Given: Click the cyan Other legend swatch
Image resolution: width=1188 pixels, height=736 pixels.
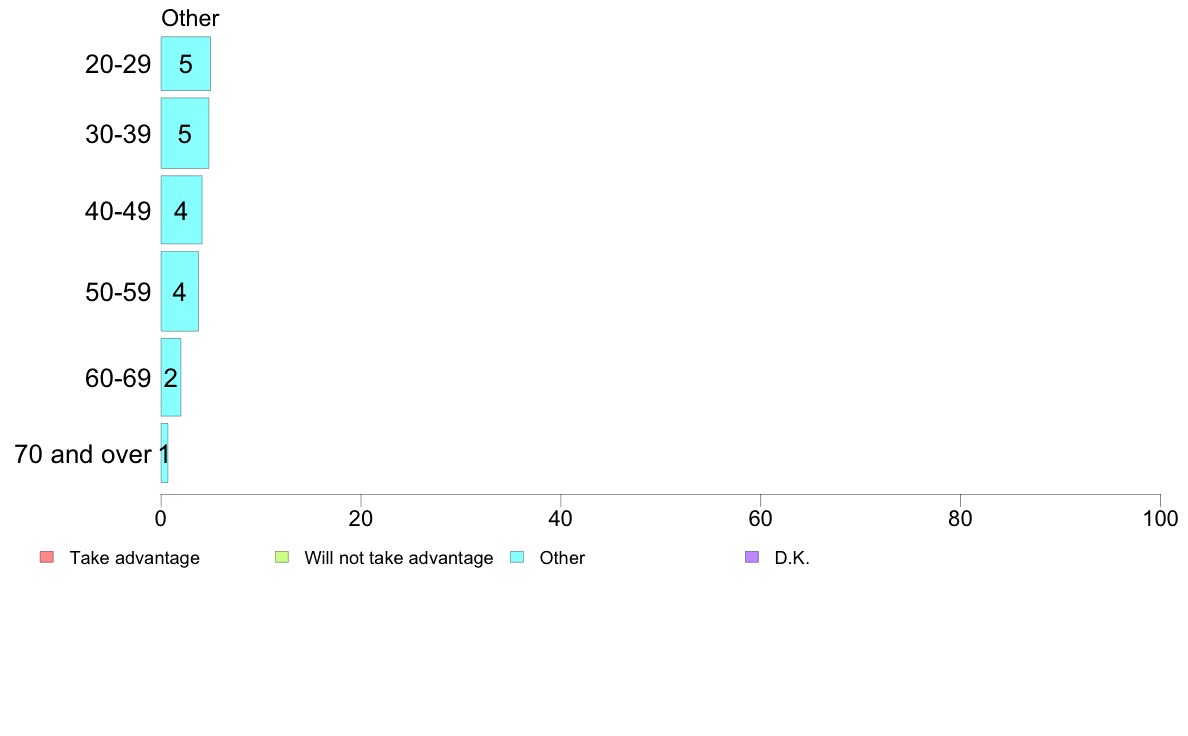Looking at the screenshot, I should pos(517,557).
